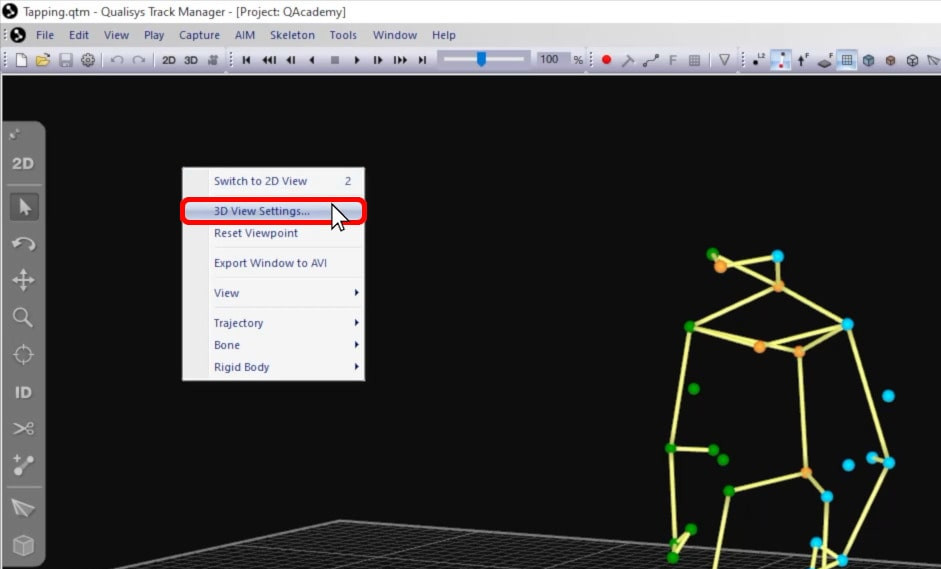Choose Reset Viewpoint in context menu
Viewport: 941px width, 569px height.
coord(274,233)
